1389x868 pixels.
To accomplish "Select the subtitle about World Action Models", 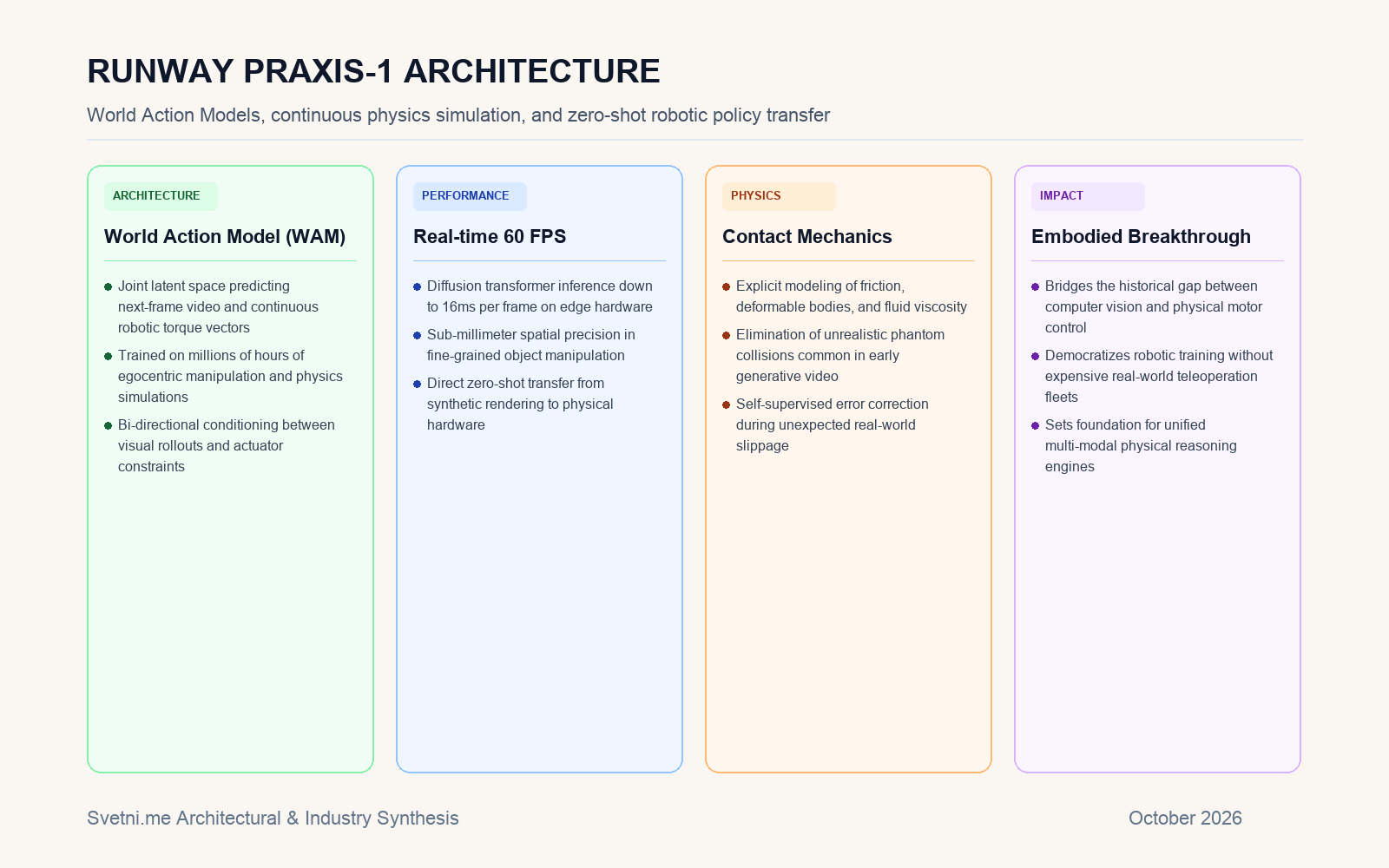I will [x=458, y=115].
